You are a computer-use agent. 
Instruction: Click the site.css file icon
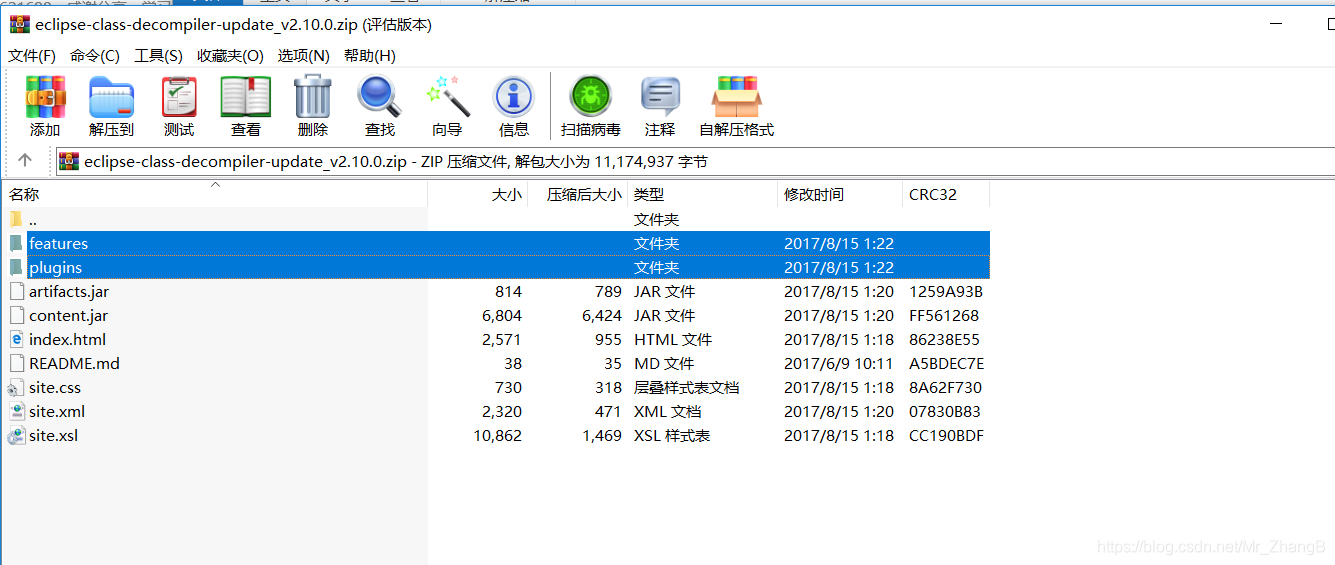16,387
